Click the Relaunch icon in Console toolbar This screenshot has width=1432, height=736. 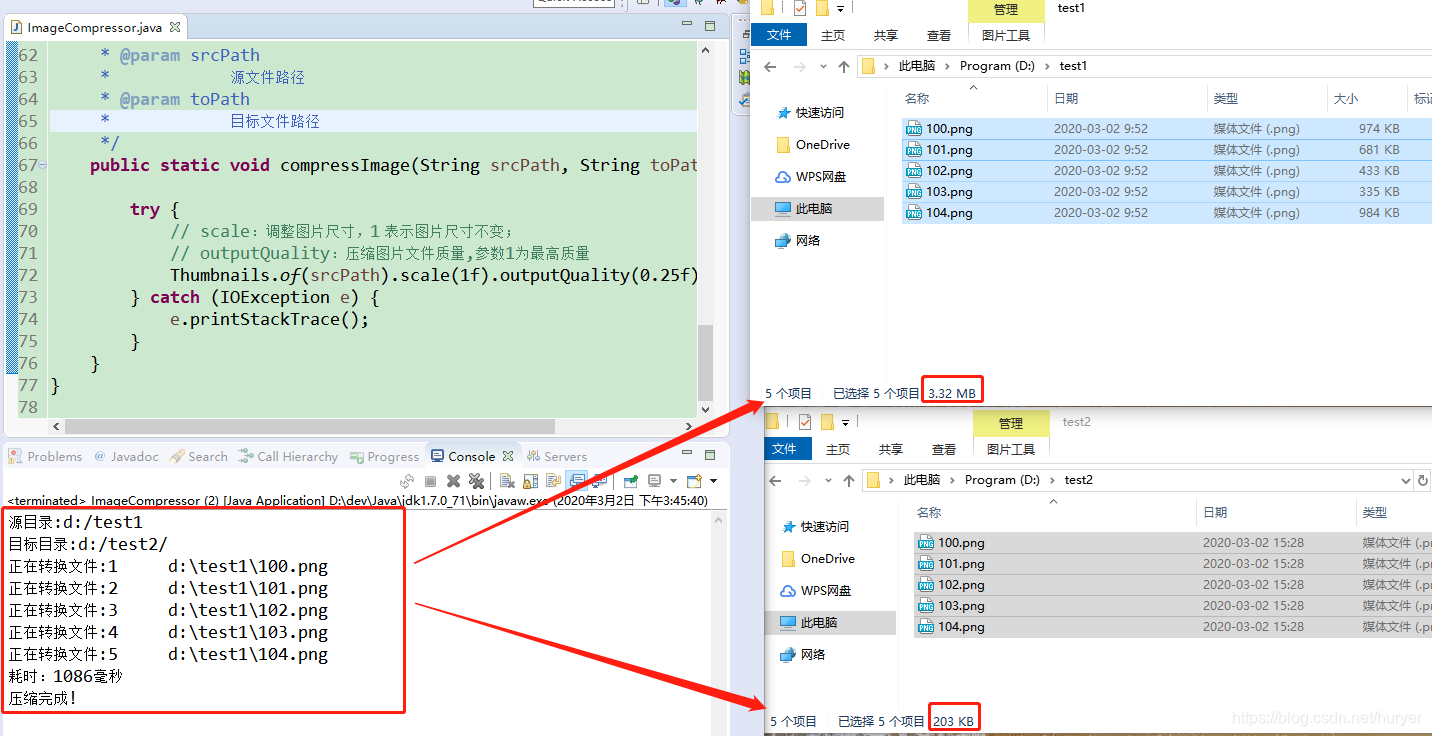click(407, 481)
